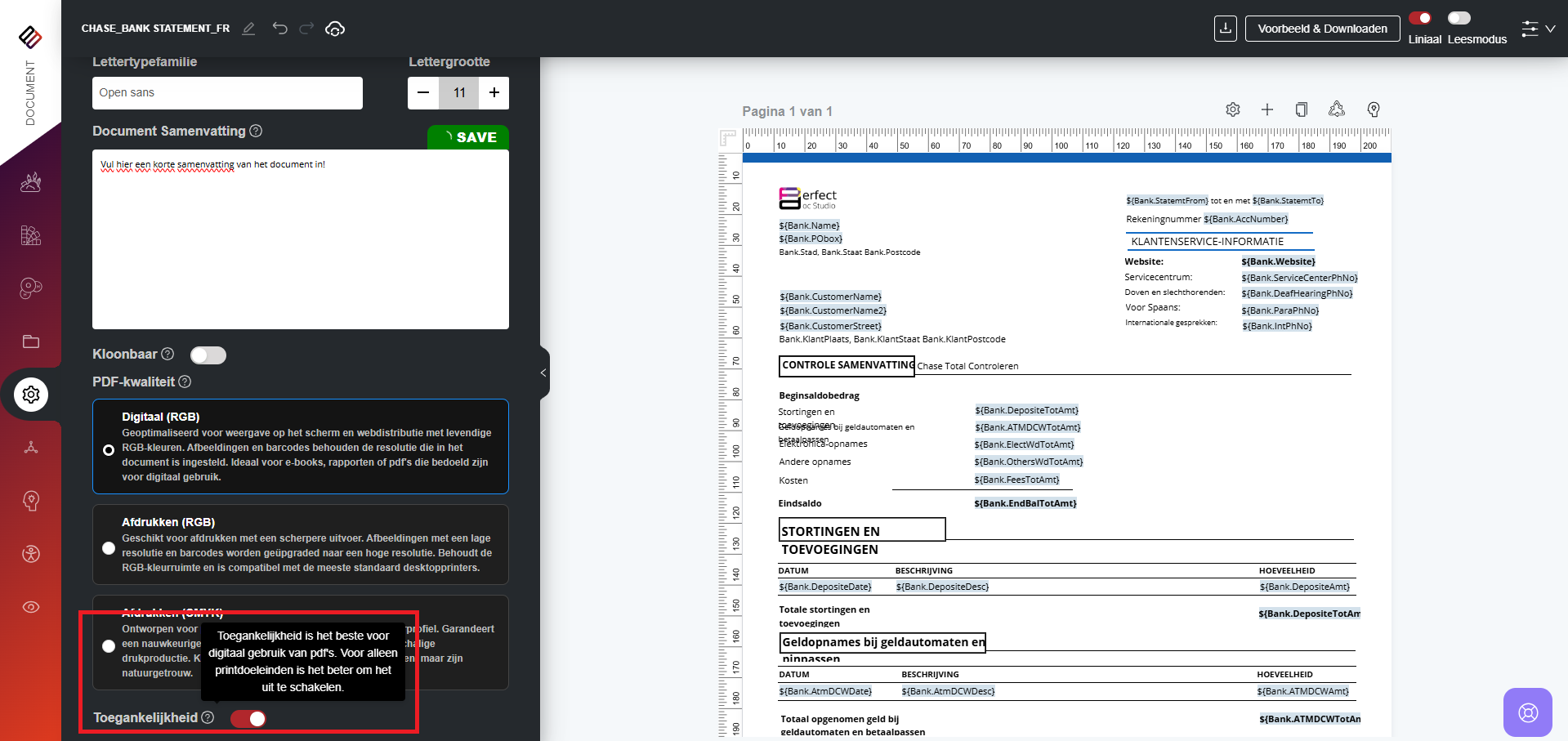Add a new page with plus icon
This screenshot has width=1568, height=741.
1267,109
